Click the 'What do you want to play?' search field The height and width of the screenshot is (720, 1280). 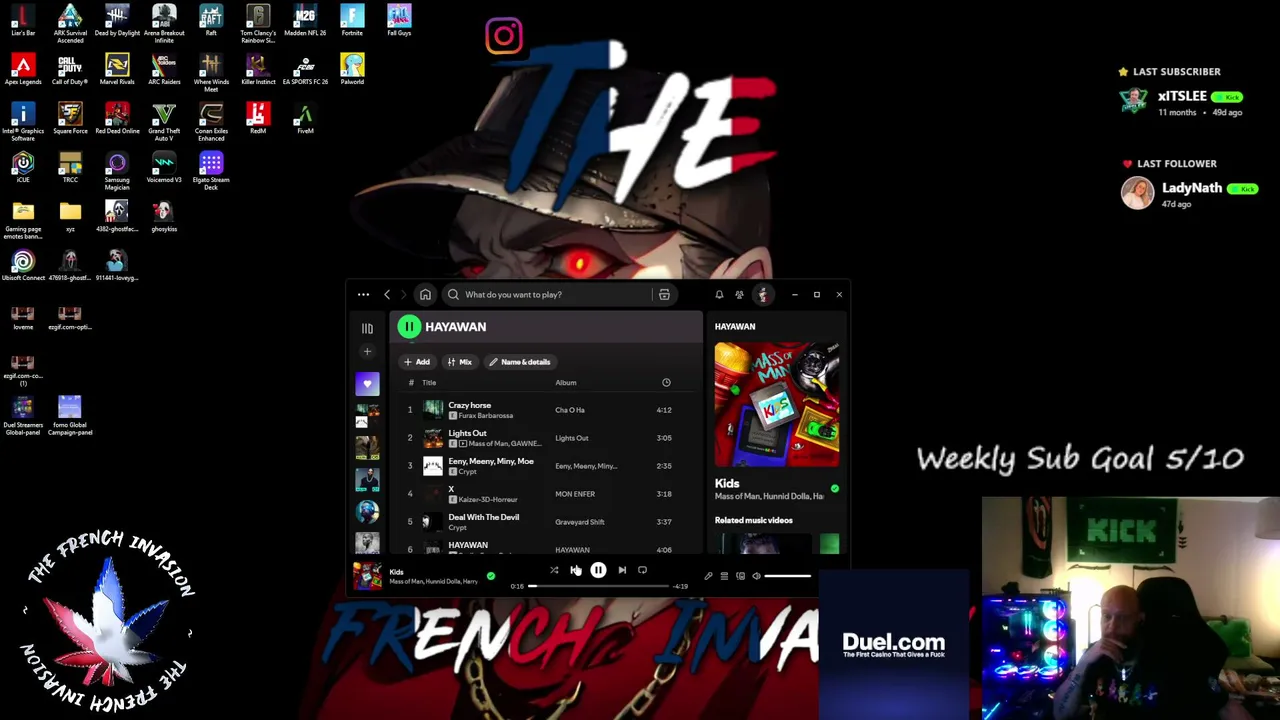click(547, 295)
